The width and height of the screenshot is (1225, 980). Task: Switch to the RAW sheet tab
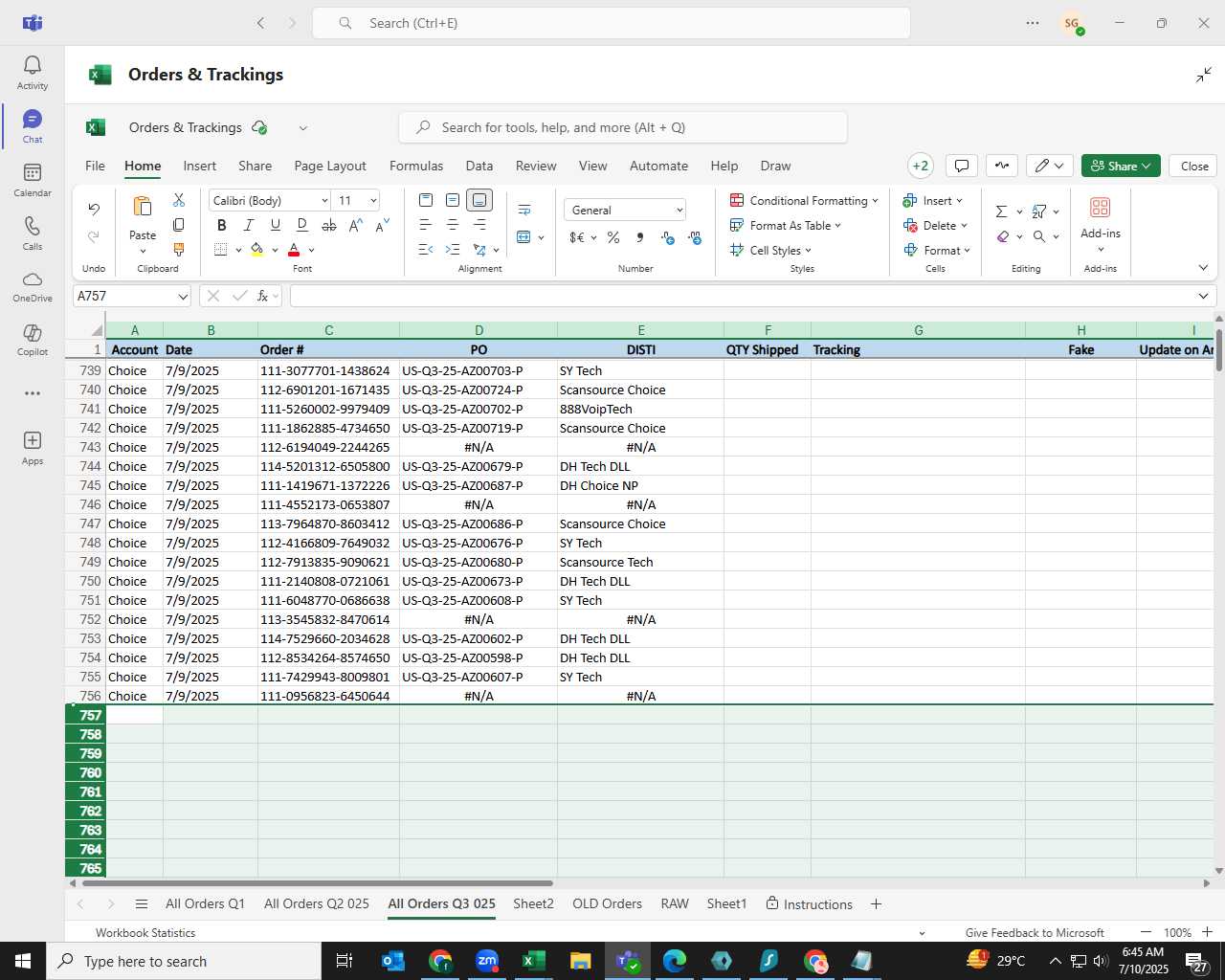click(x=675, y=903)
